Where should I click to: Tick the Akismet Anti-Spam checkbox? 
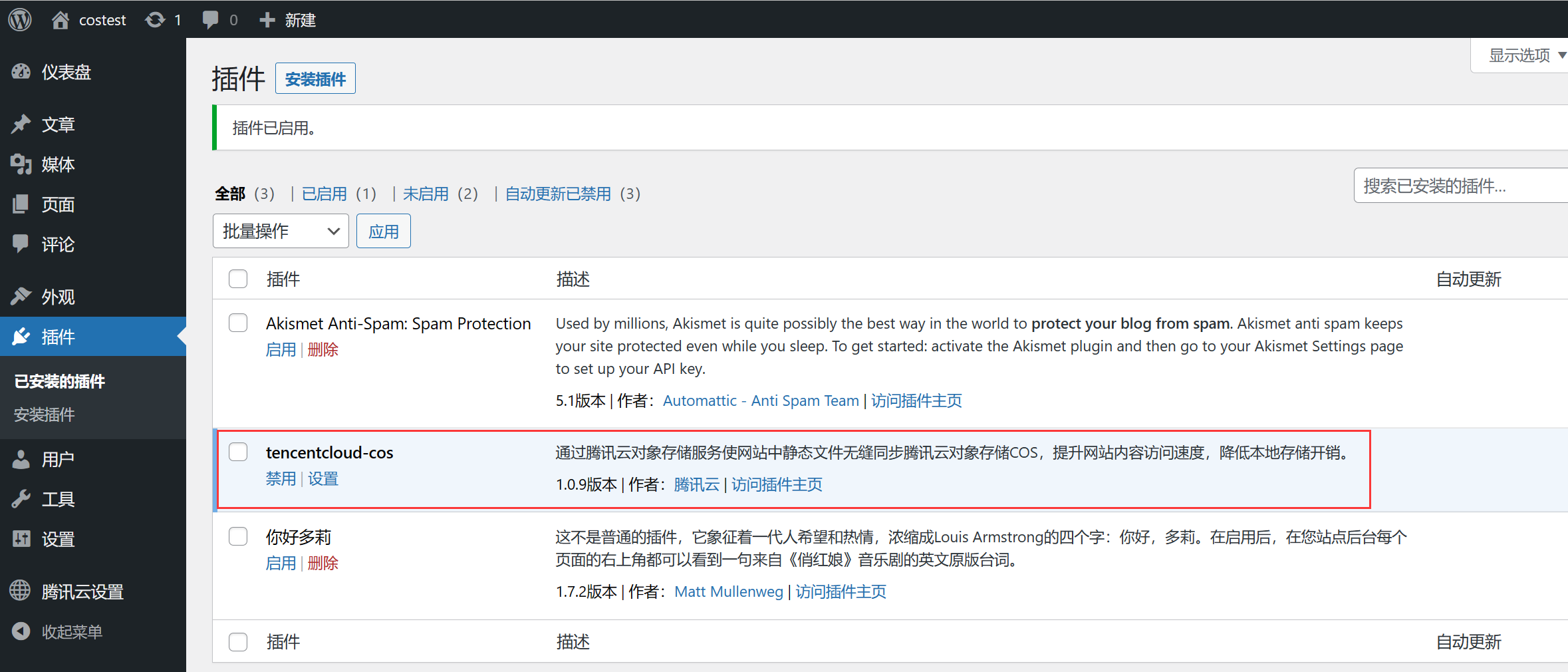coord(238,323)
